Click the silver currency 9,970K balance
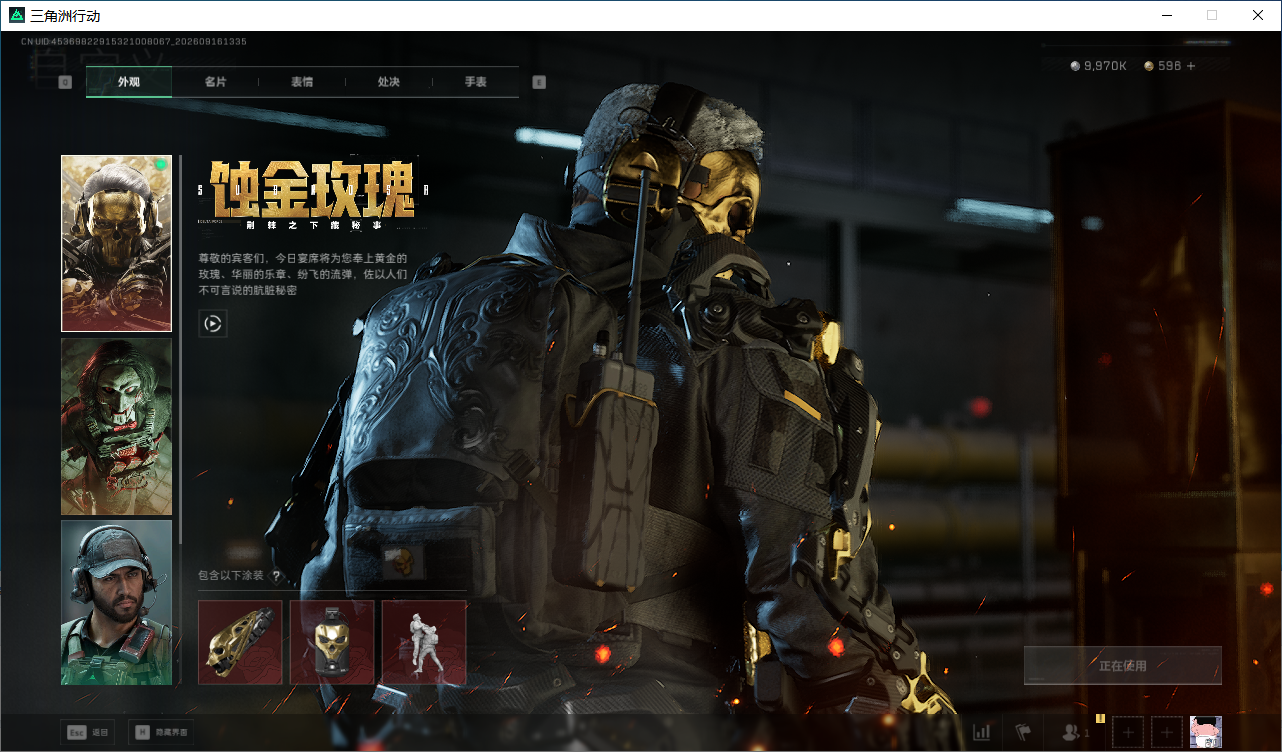 tap(1099, 66)
